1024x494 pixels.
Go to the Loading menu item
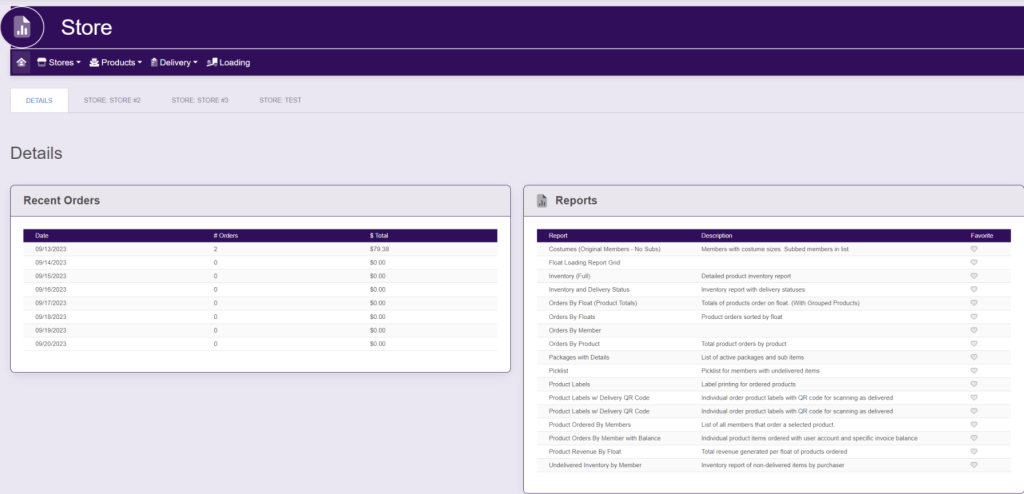coord(228,62)
